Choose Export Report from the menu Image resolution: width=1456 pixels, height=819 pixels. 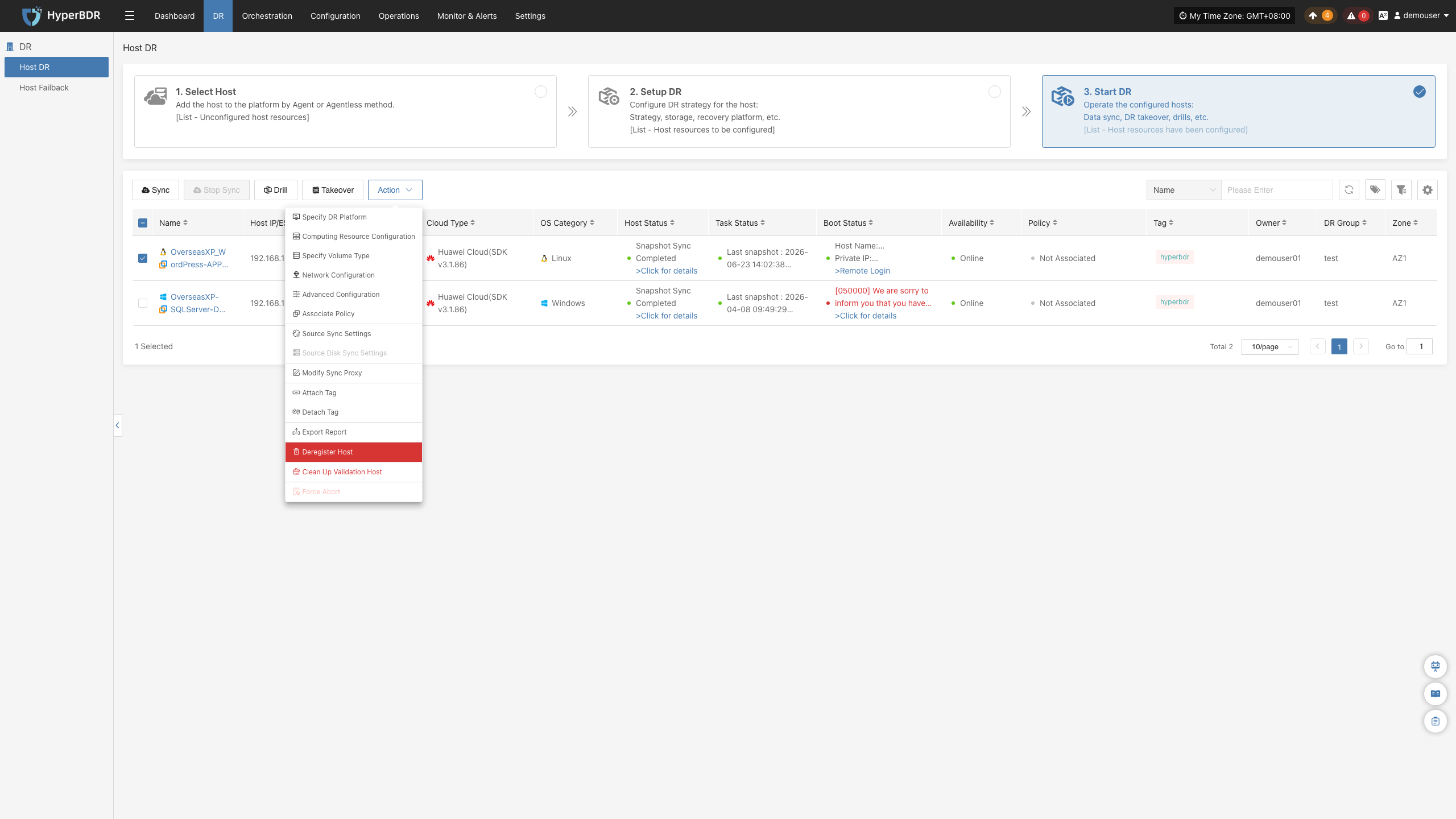[x=354, y=432]
